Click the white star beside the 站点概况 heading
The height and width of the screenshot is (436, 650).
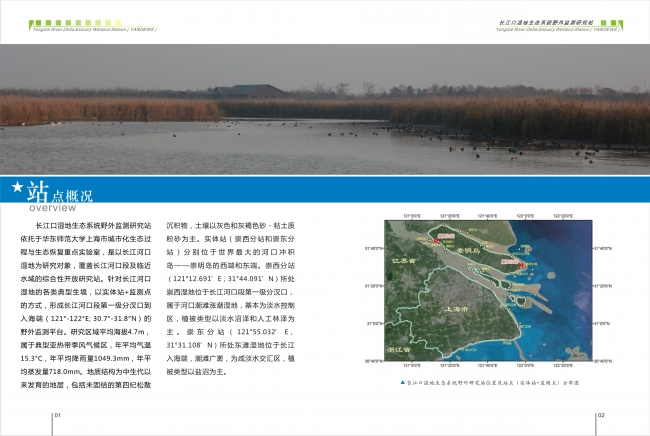16,187
